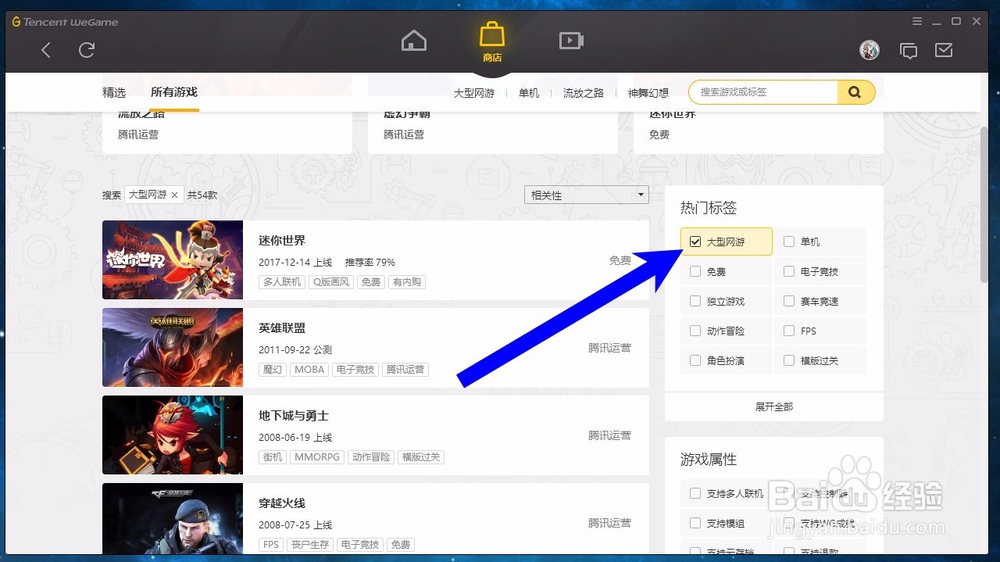Image resolution: width=1000 pixels, height=562 pixels.
Task: Check the 电子竞技 tag checkbox
Action: coord(789,272)
